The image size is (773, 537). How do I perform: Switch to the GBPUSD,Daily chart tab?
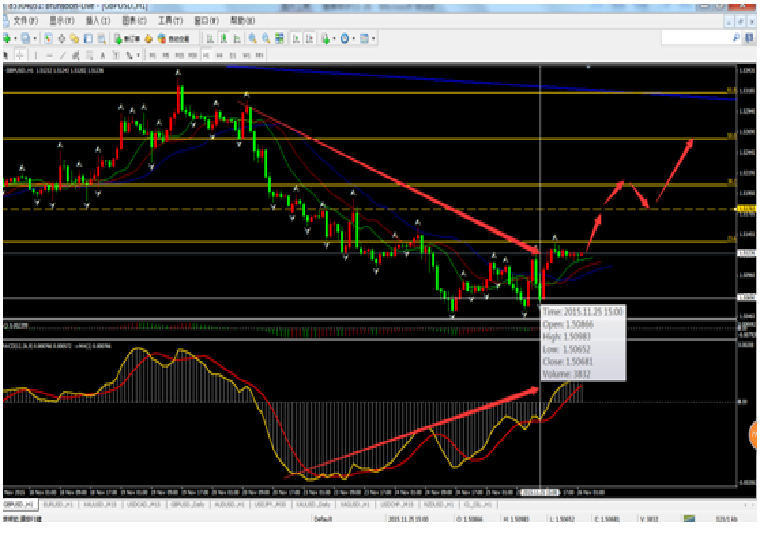(187, 504)
